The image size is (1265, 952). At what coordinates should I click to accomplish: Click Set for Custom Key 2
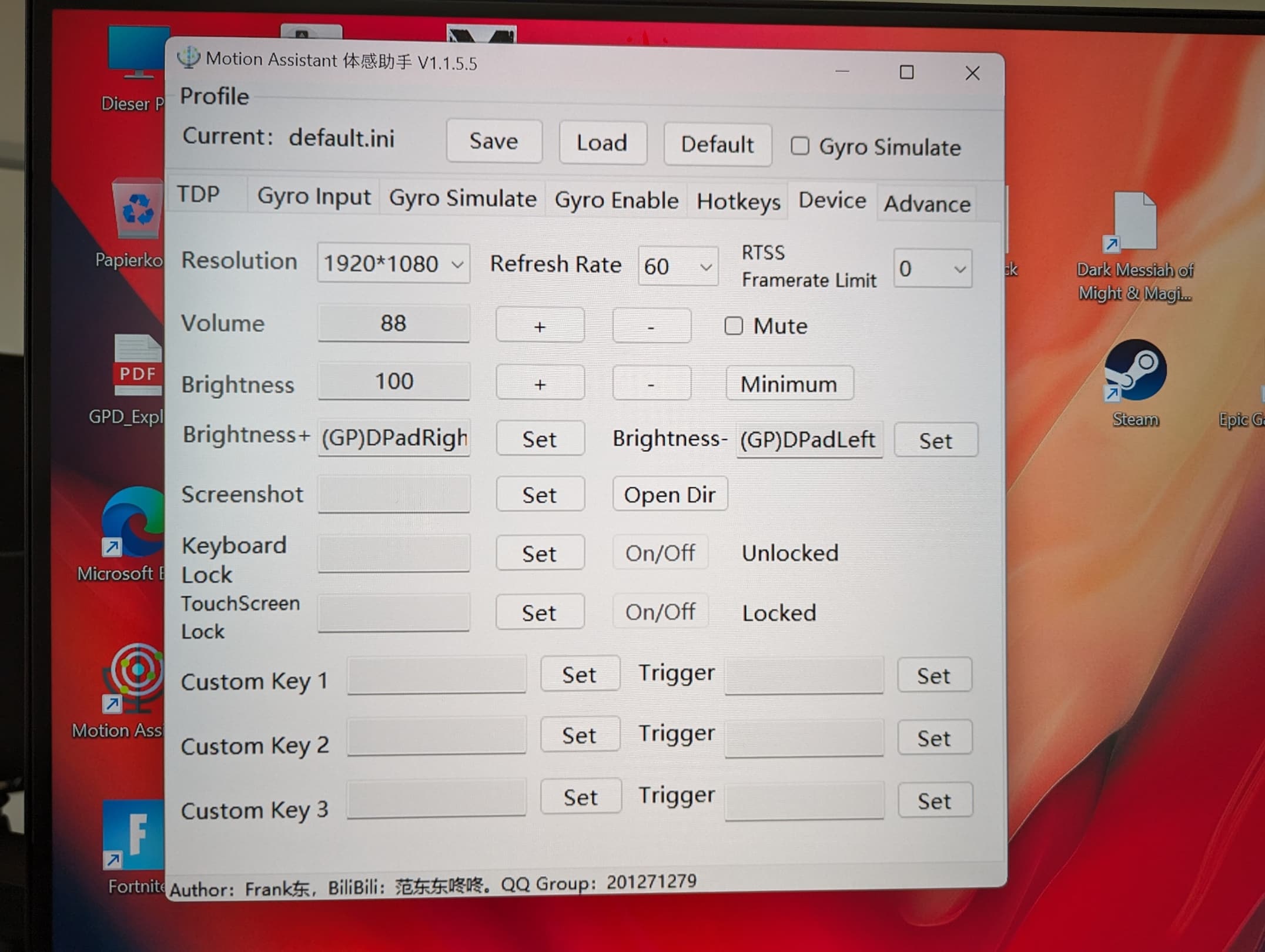[580, 735]
